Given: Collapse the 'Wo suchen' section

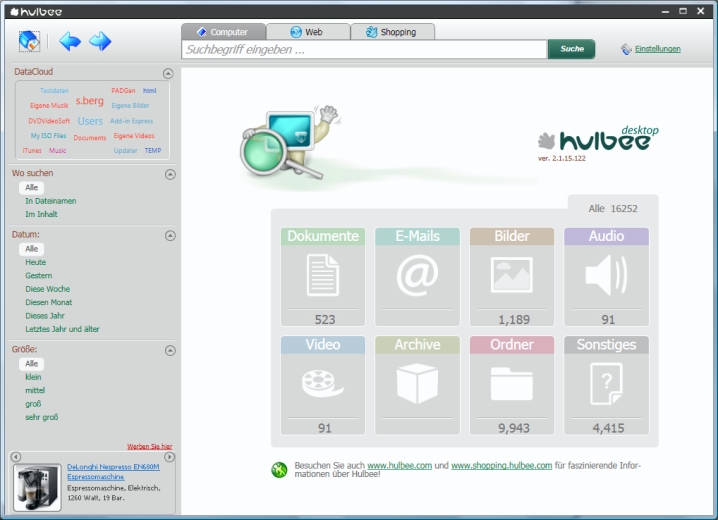Looking at the screenshot, I should pyautogui.click(x=170, y=174).
